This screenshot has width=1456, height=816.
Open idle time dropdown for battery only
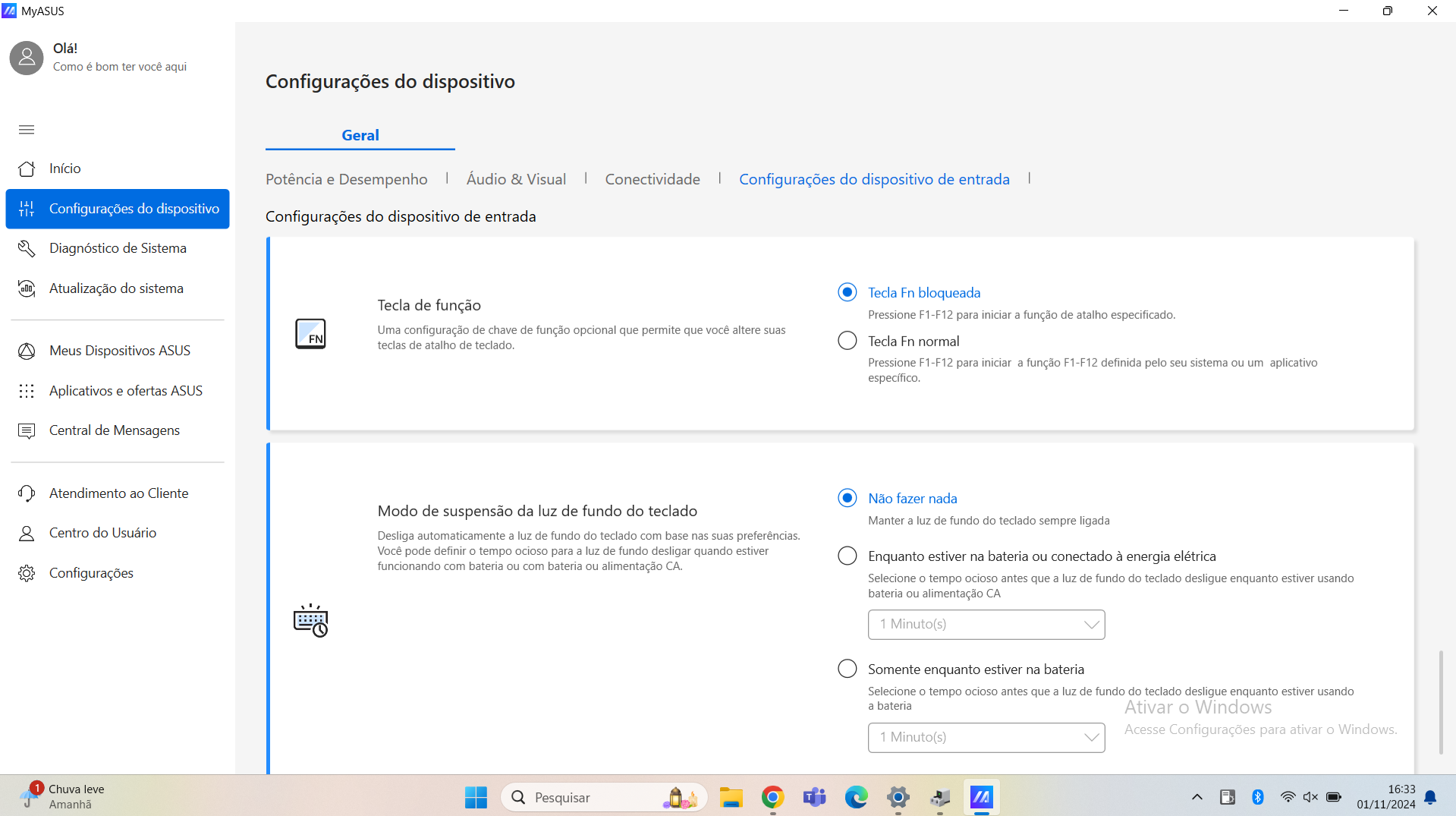(986, 738)
